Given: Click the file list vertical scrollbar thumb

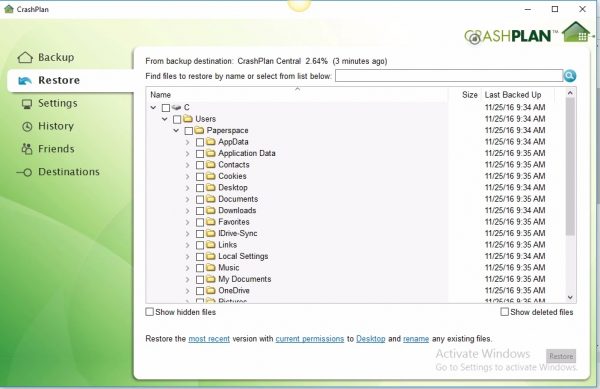Looking at the screenshot, I should [x=570, y=167].
